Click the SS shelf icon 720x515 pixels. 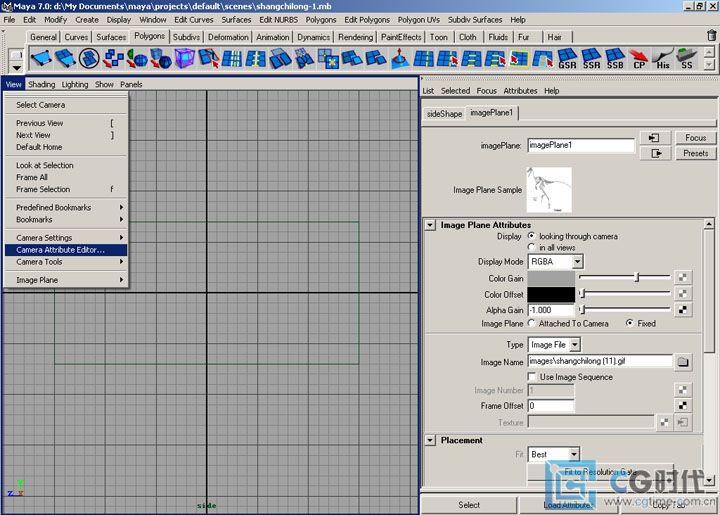tap(686, 59)
